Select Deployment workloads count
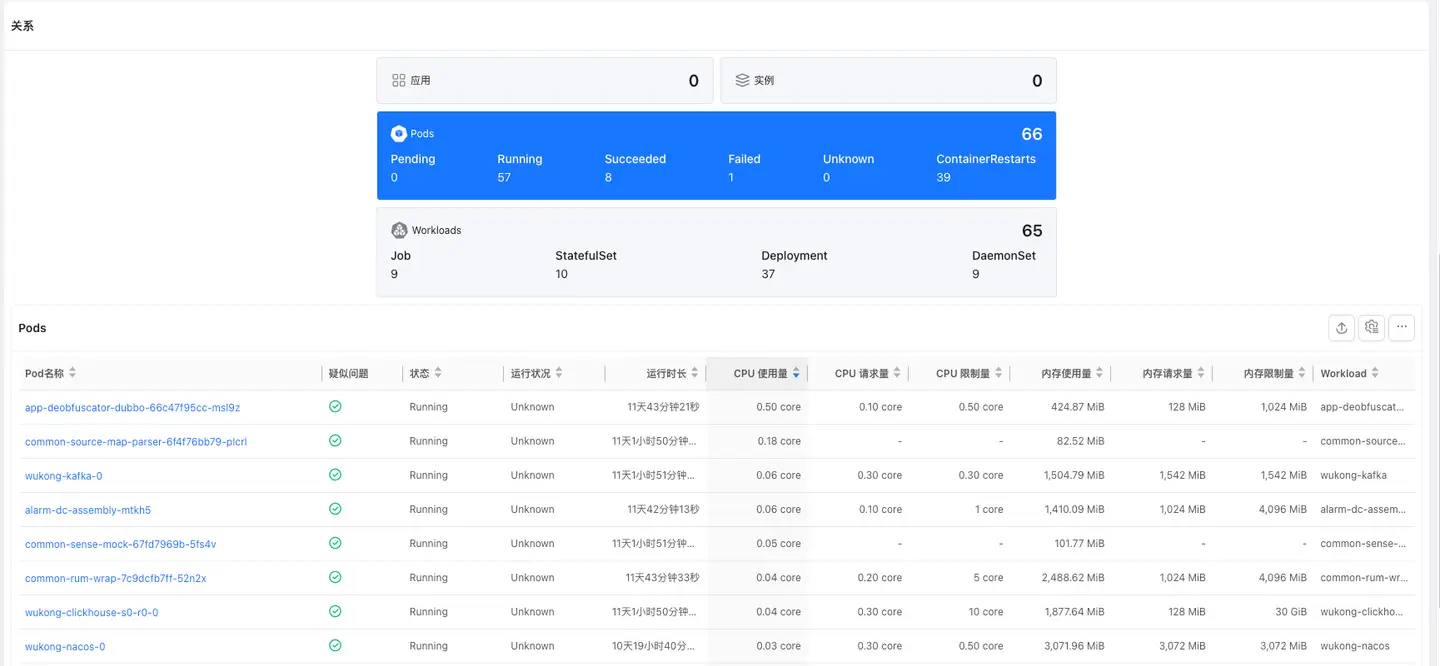The height and width of the screenshot is (666, 1440). (768, 274)
